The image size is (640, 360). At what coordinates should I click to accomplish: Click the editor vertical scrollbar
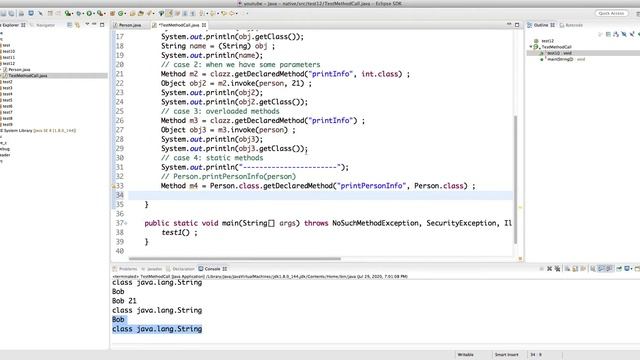click(516, 180)
